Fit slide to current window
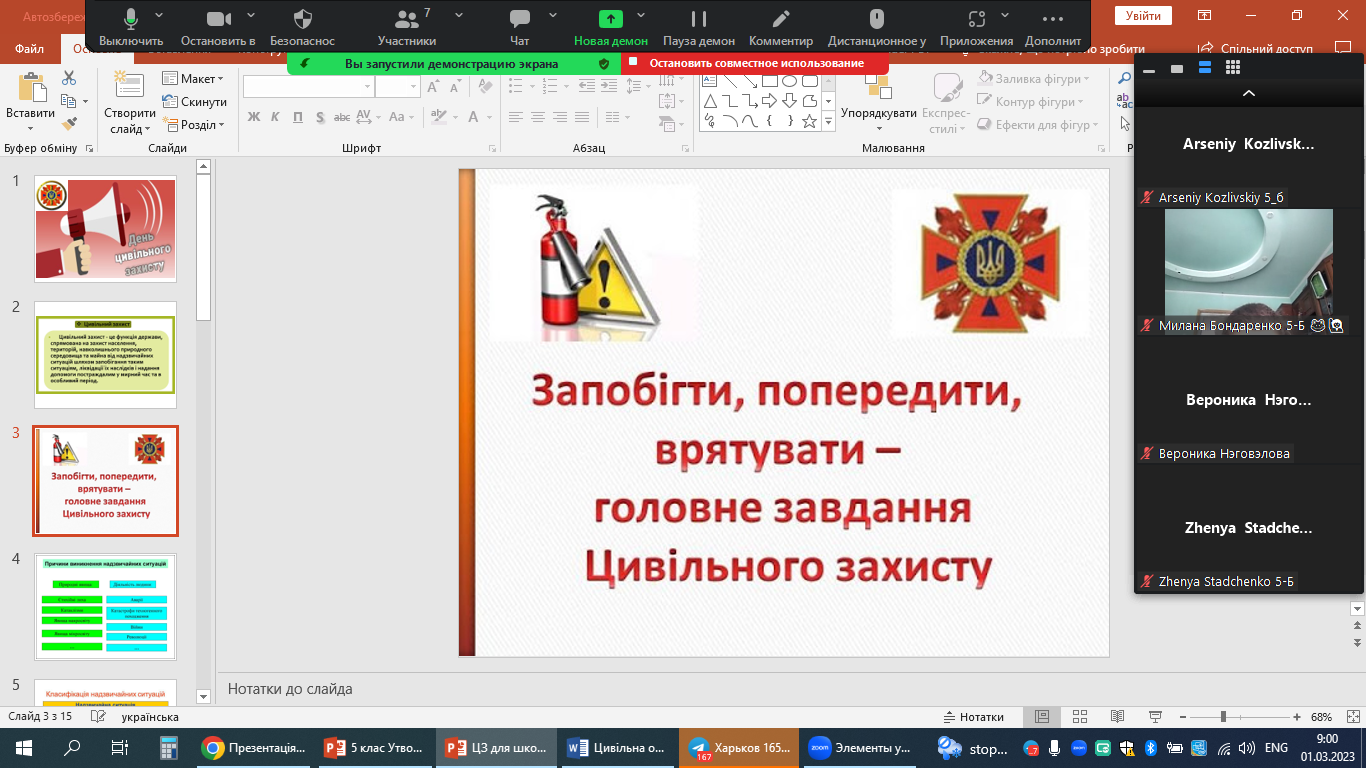Screen dimensions: 1366x768 tap(1351, 717)
